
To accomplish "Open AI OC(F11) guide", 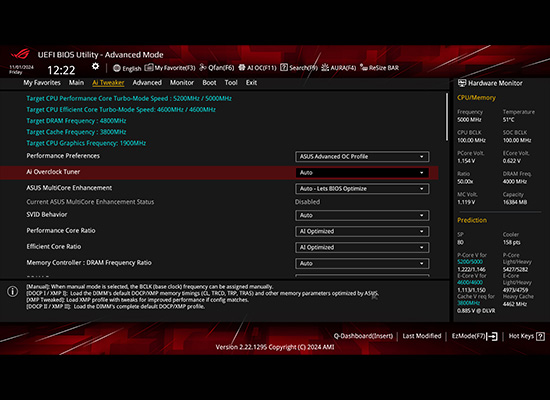I will click(x=257, y=68).
